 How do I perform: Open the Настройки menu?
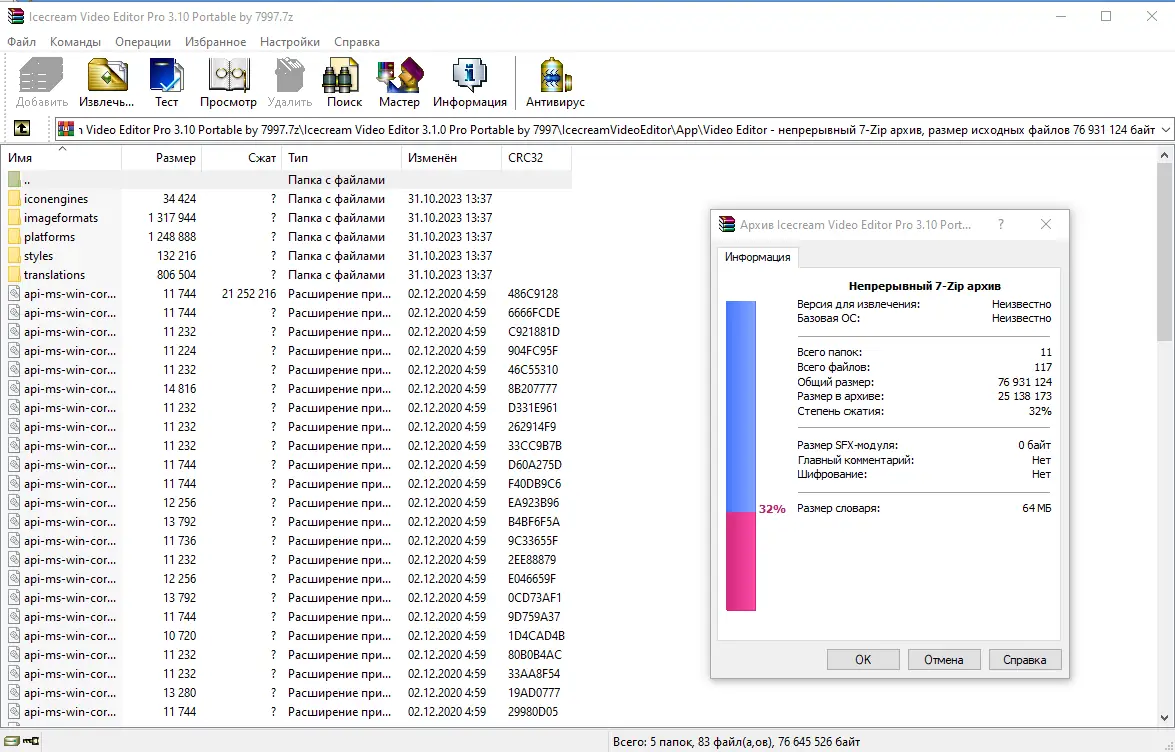[290, 42]
